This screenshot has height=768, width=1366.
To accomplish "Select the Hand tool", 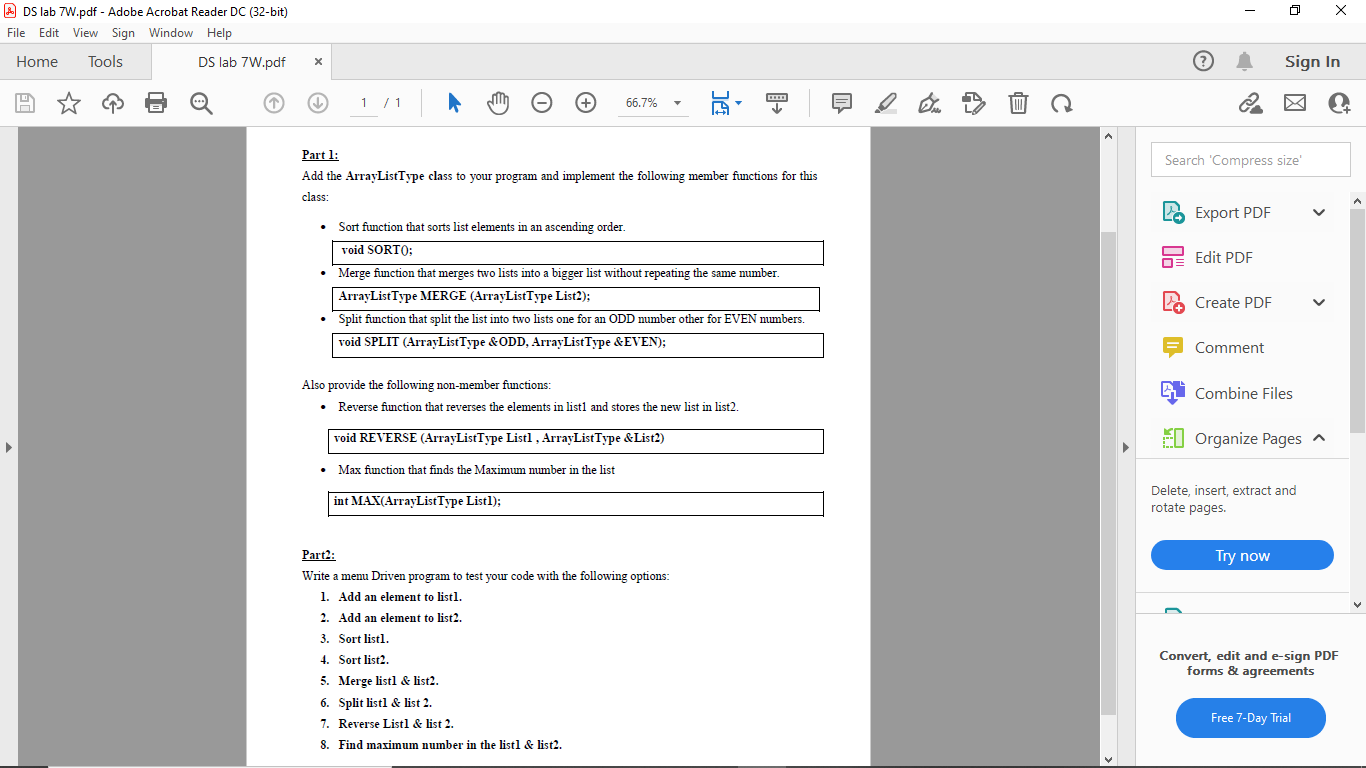I will click(x=498, y=102).
